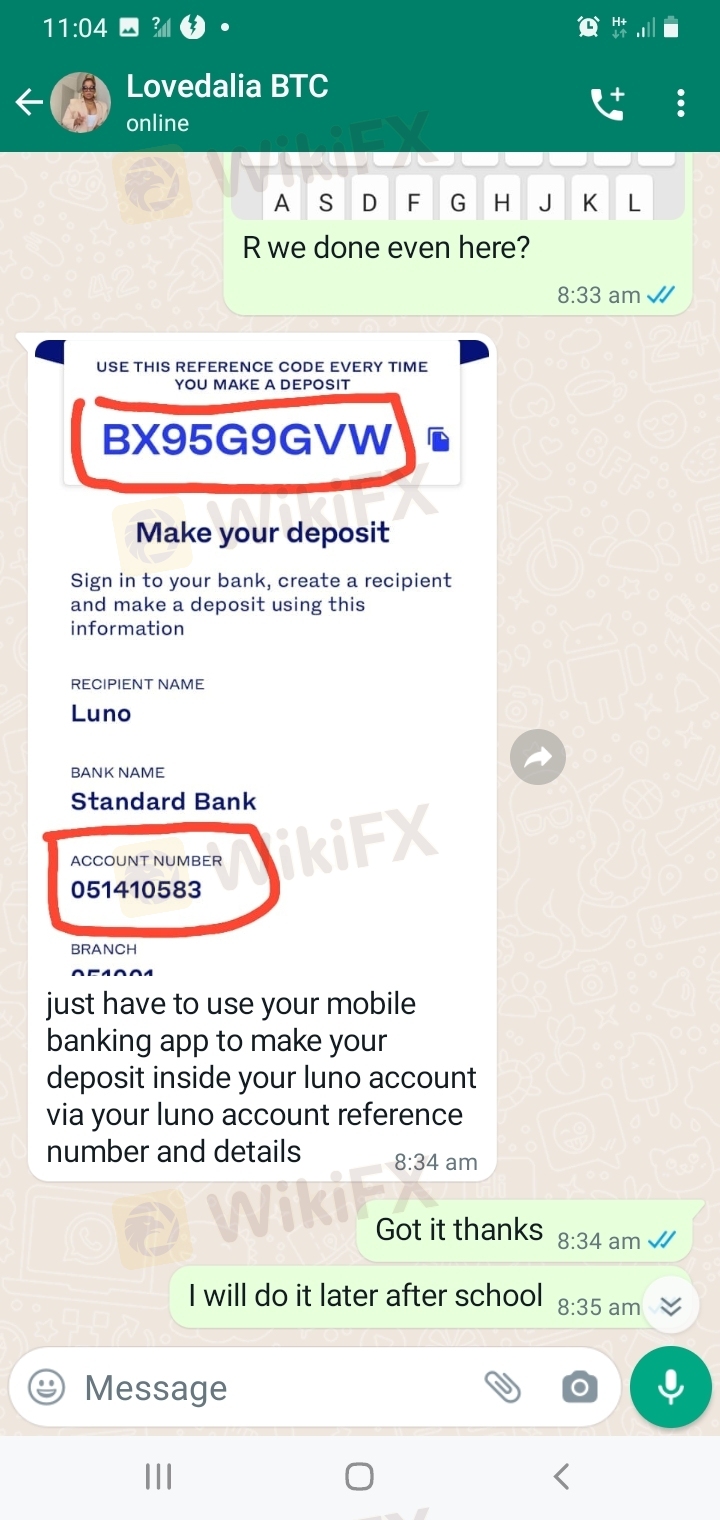Tap the Android home button
The width and height of the screenshot is (720, 1520).
click(359, 1476)
